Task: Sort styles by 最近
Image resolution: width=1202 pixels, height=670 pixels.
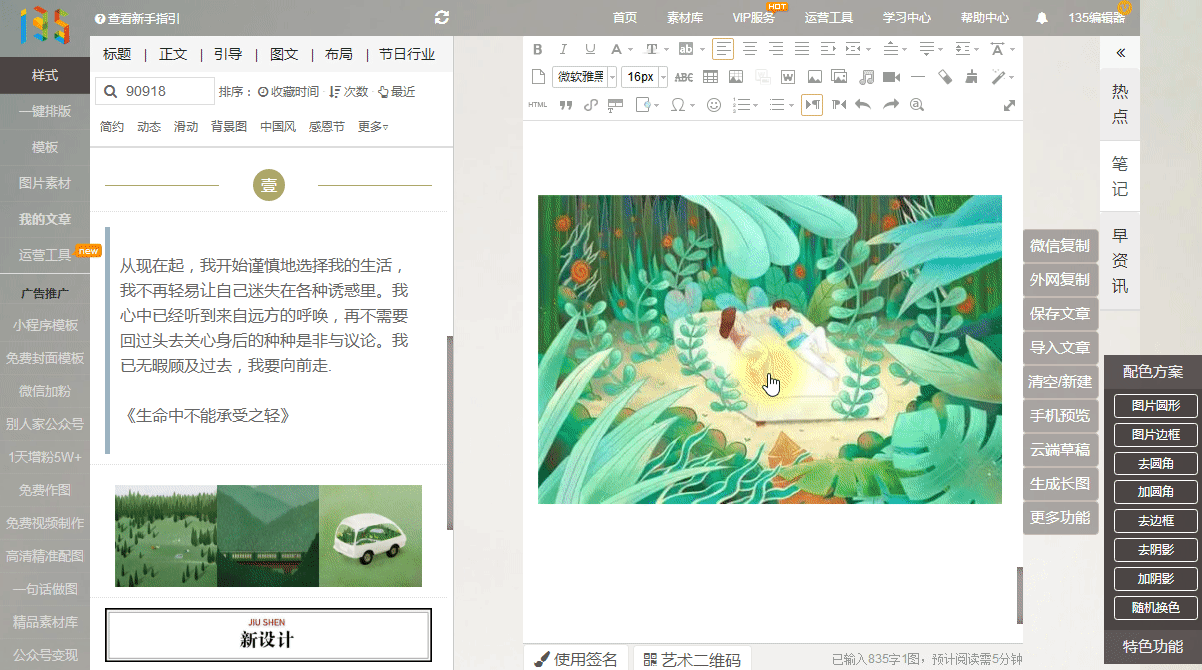Action: coord(397,92)
